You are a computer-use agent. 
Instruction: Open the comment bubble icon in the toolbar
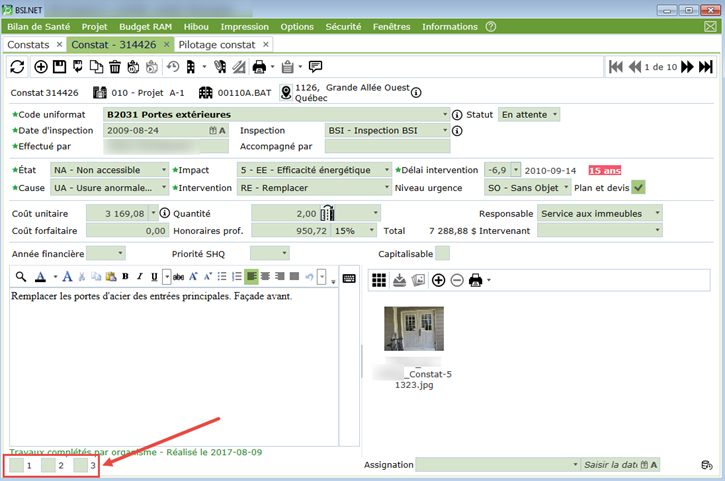click(315, 67)
